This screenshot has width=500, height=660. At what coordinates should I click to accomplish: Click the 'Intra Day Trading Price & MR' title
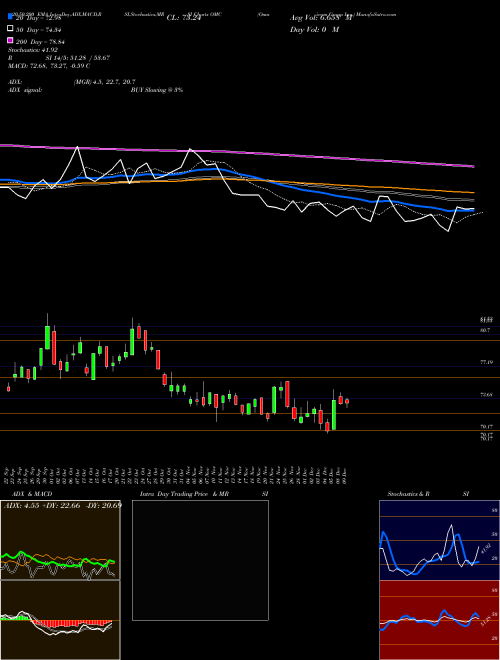184,494
